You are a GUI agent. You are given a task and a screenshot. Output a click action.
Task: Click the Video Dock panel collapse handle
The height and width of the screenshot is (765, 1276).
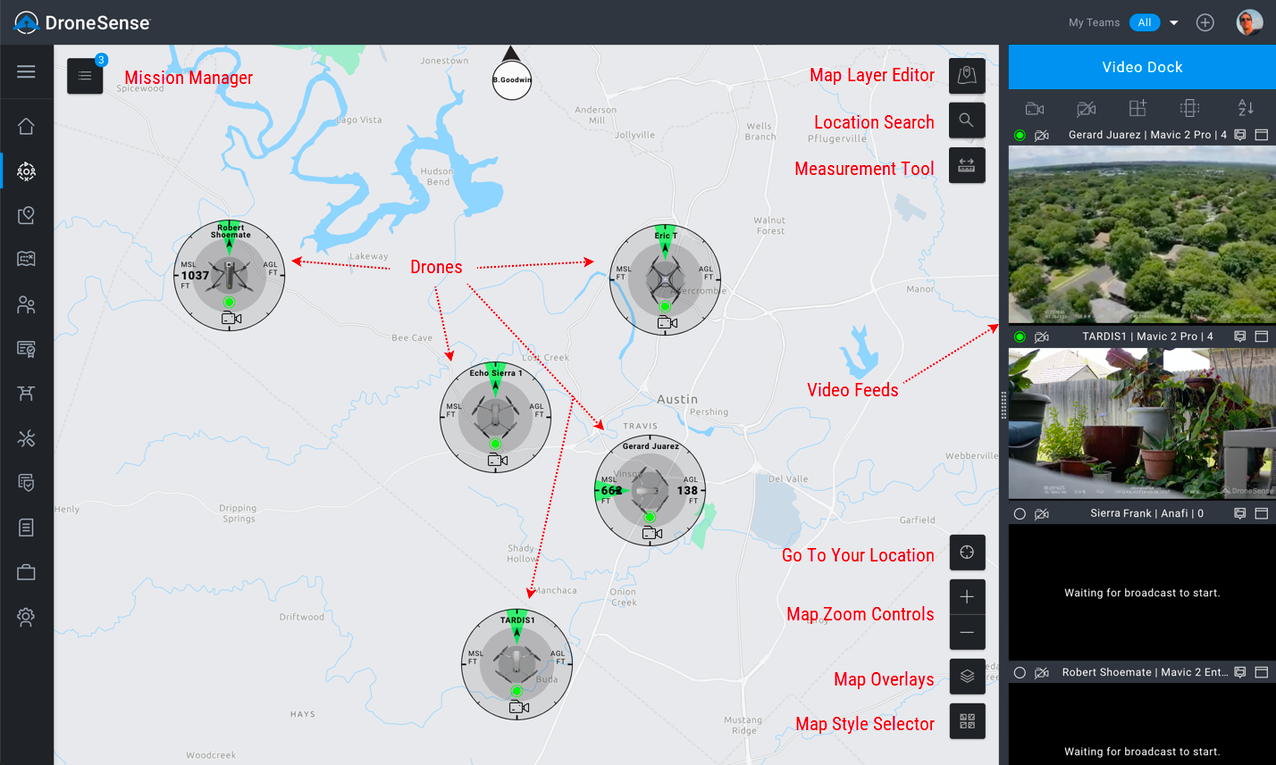pos(1003,405)
